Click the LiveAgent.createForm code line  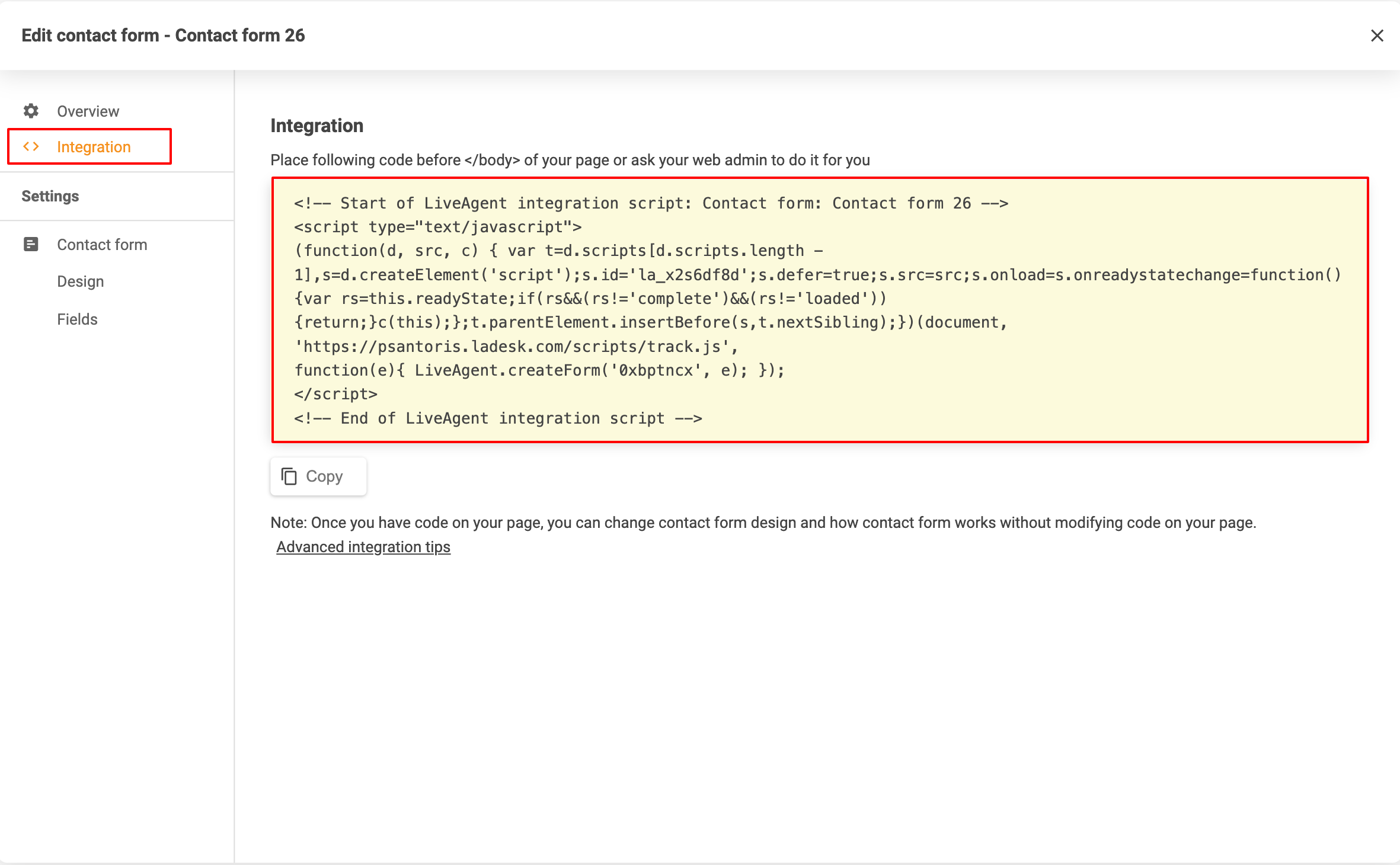pos(539,370)
